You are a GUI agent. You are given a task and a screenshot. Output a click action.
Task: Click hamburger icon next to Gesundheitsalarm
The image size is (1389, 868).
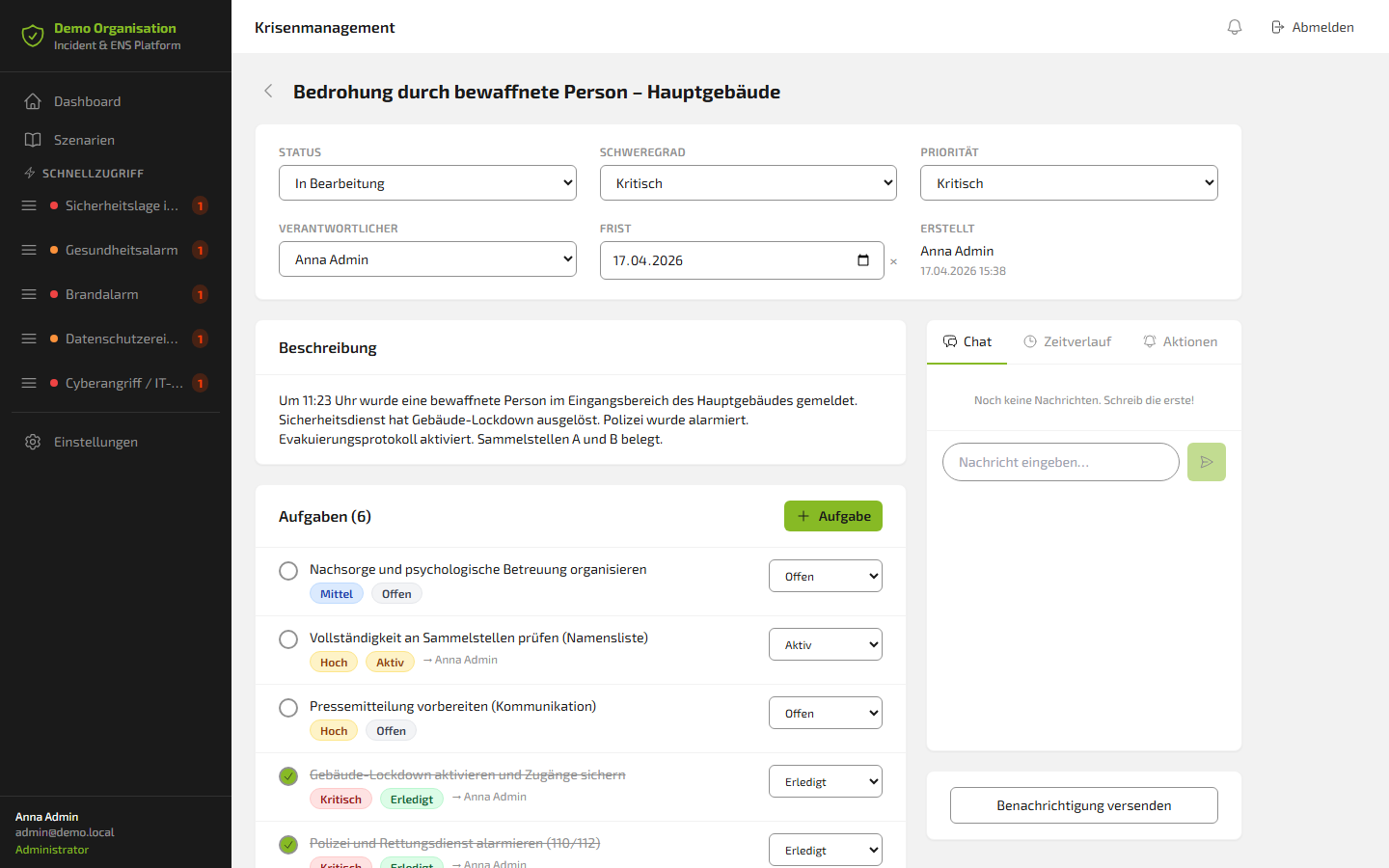(29, 250)
